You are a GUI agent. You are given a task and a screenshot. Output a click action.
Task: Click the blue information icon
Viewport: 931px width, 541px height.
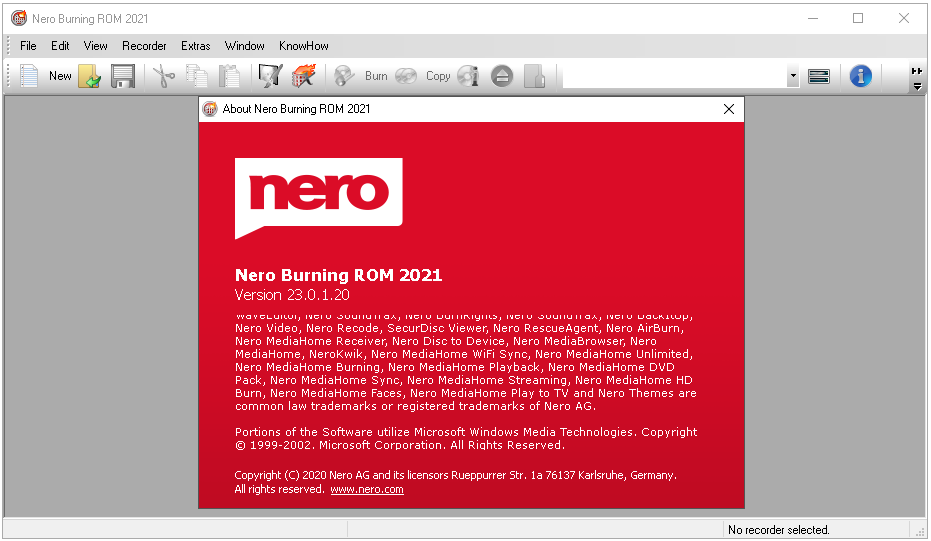pos(860,76)
